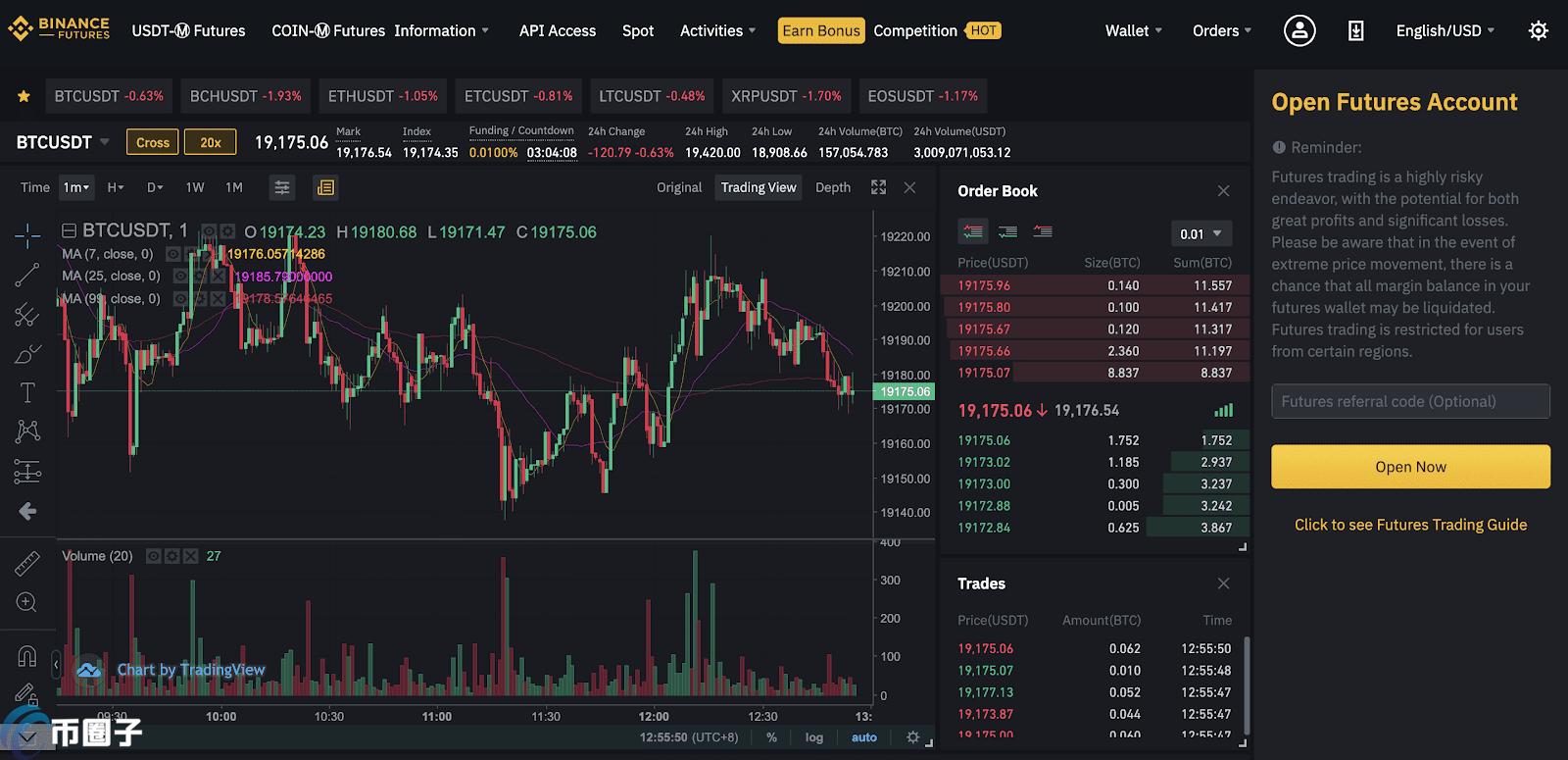Select the crosshair cursor tool
This screenshot has width=1568, height=760.
[x=27, y=234]
